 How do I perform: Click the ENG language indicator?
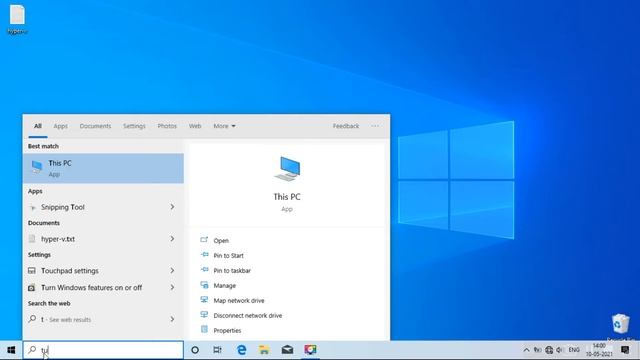[574, 350]
